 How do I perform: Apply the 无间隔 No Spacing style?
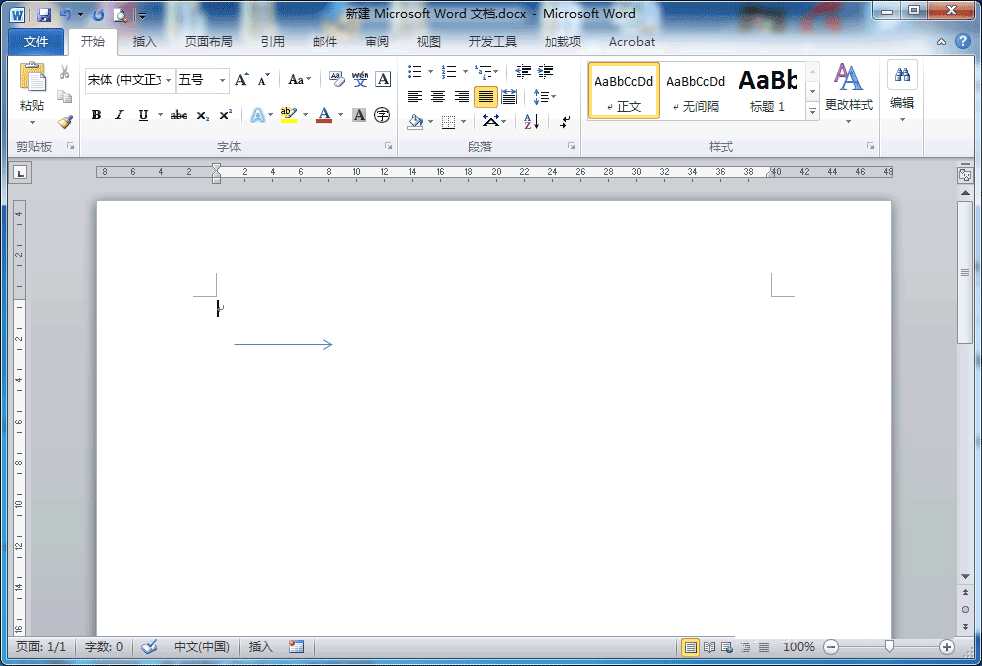click(695, 91)
